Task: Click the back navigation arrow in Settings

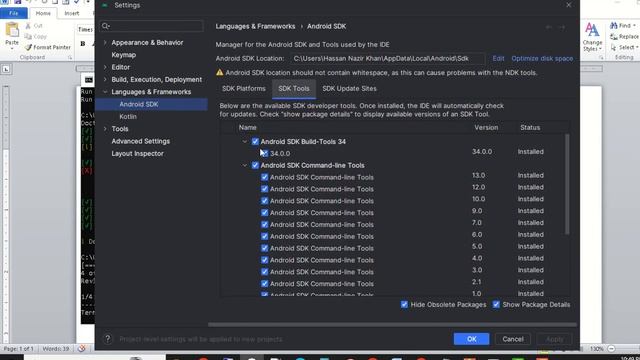Action: 549,27
